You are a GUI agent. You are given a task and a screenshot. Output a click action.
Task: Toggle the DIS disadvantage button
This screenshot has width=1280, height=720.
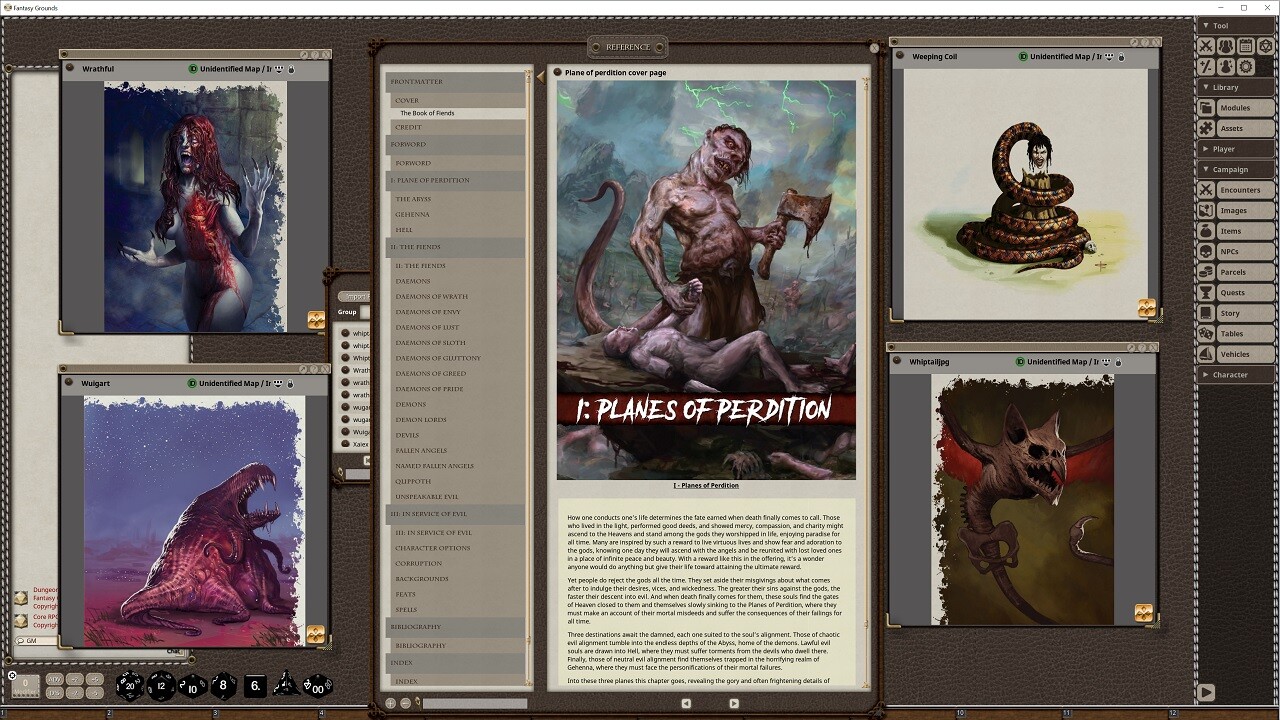tap(54, 694)
